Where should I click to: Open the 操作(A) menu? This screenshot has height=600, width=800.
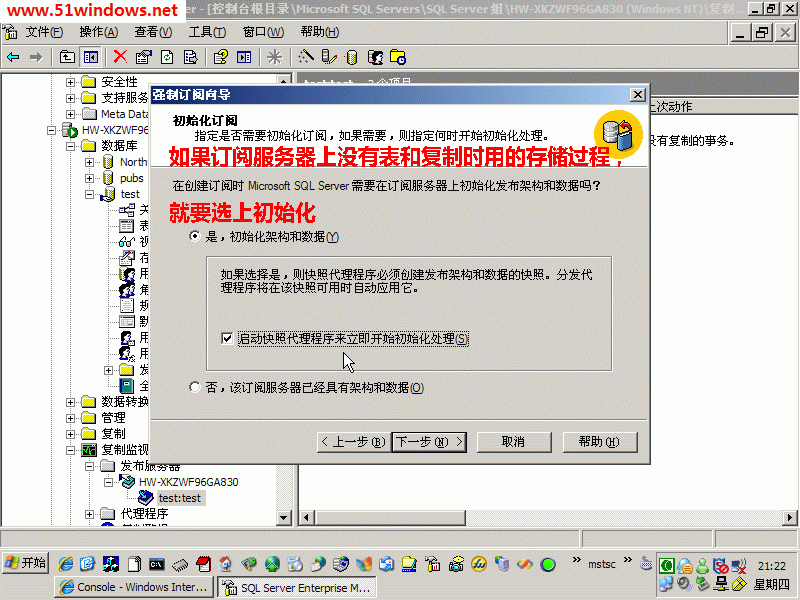98,32
